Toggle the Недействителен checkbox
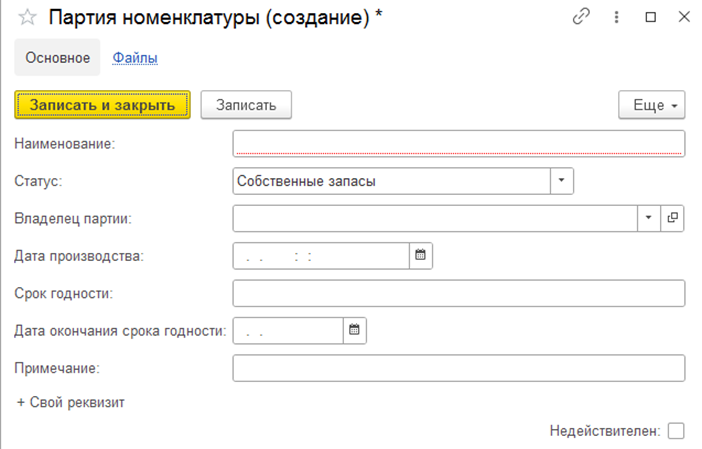The height and width of the screenshot is (449, 702). (676, 431)
